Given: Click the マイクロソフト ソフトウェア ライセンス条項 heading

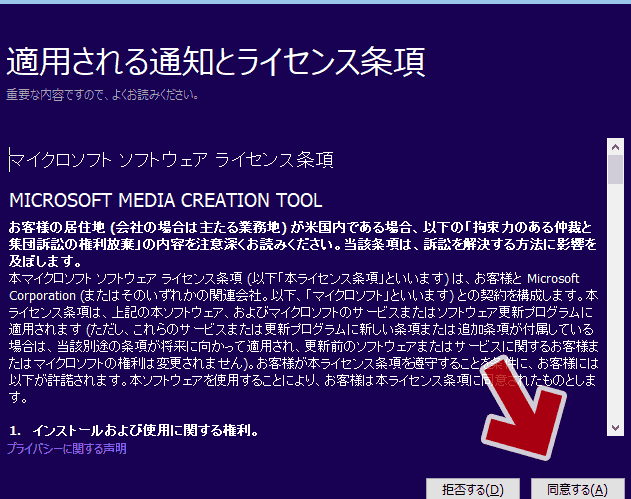Looking at the screenshot, I should point(171,160).
